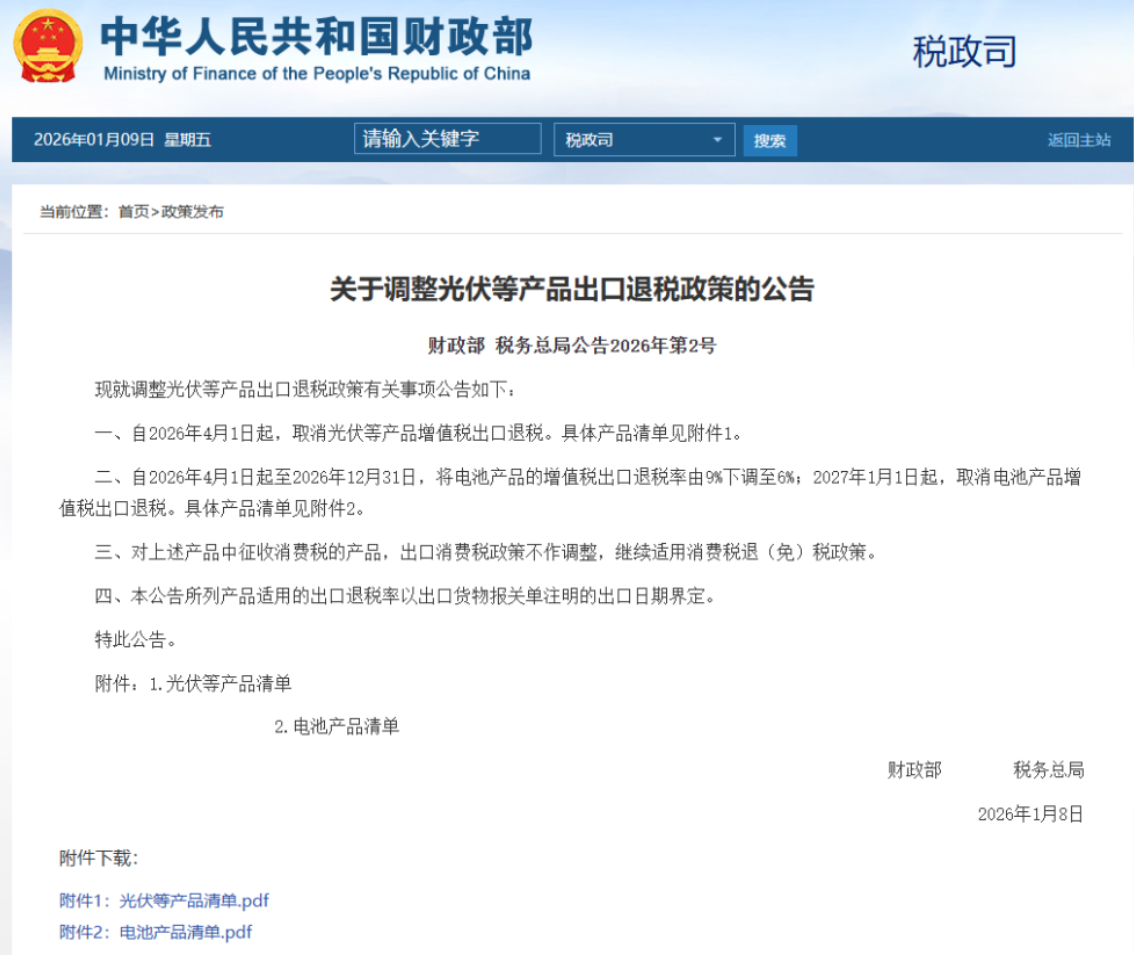Click 首页 in the breadcrumb
The height and width of the screenshot is (963, 1134).
(x=133, y=212)
